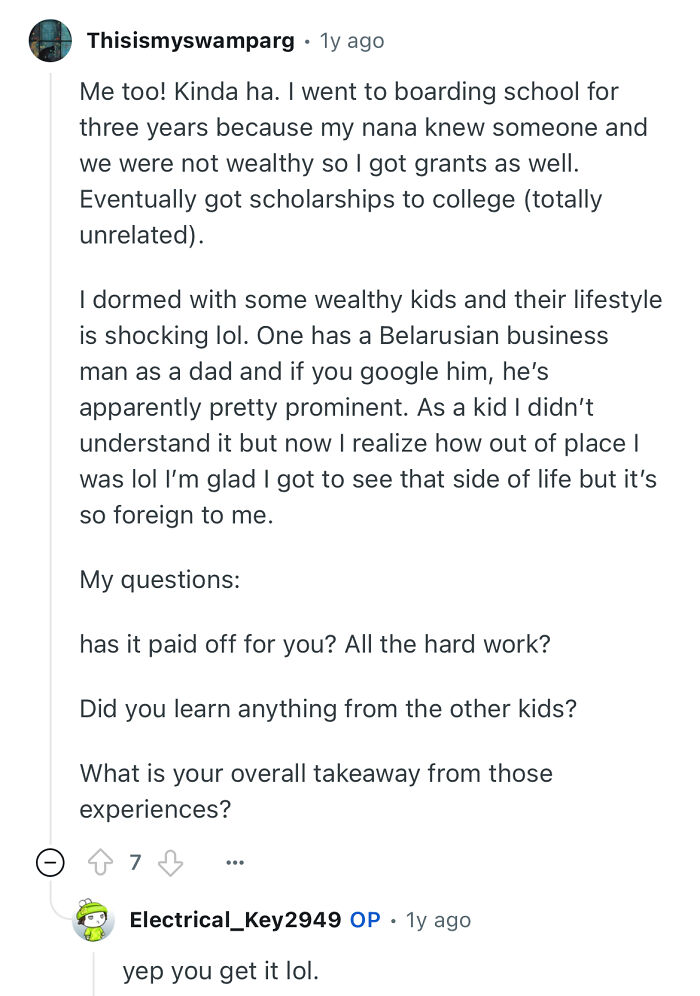The image size is (700, 996).
Task: Click the blue OP badge
Action: [365, 919]
